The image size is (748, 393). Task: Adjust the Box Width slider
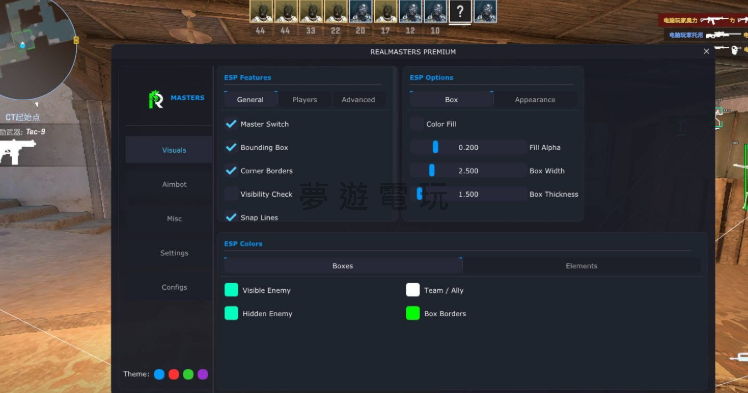pos(468,171)
